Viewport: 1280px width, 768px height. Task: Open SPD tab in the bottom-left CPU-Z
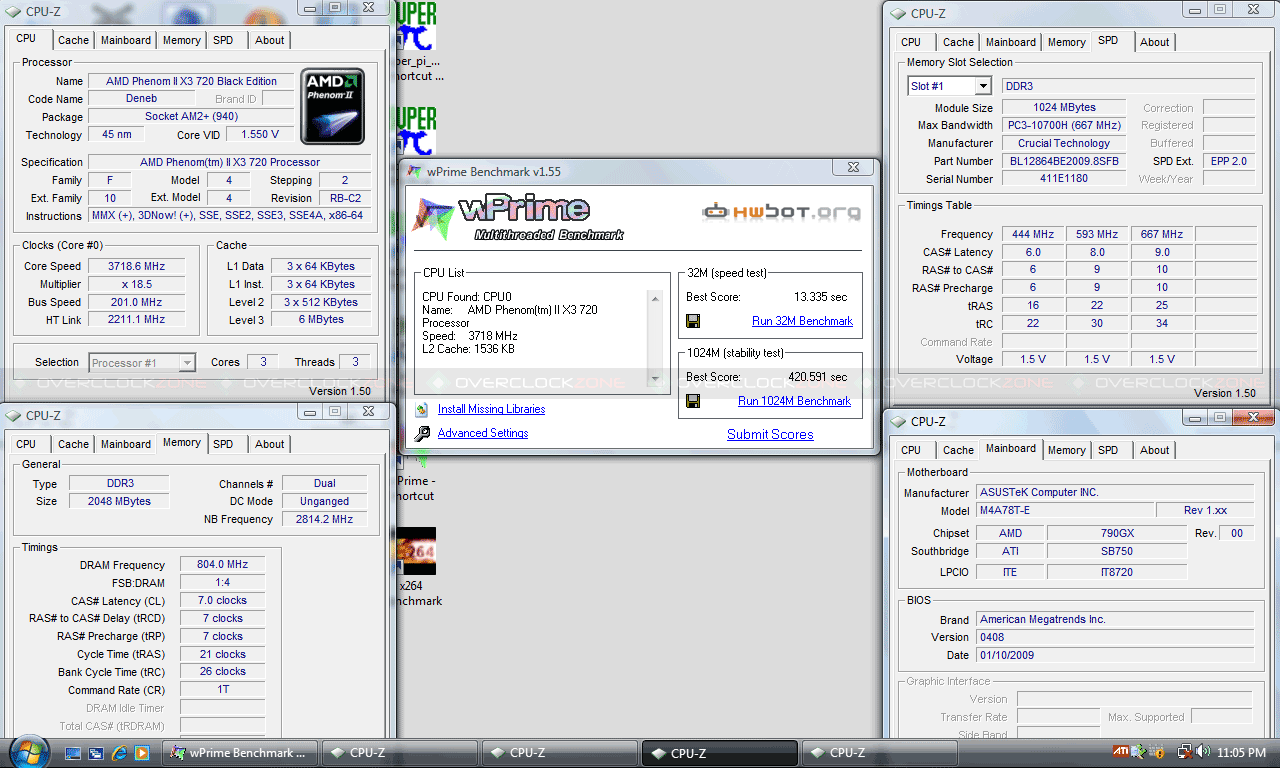pyautogui.click(x=223, y=444)
